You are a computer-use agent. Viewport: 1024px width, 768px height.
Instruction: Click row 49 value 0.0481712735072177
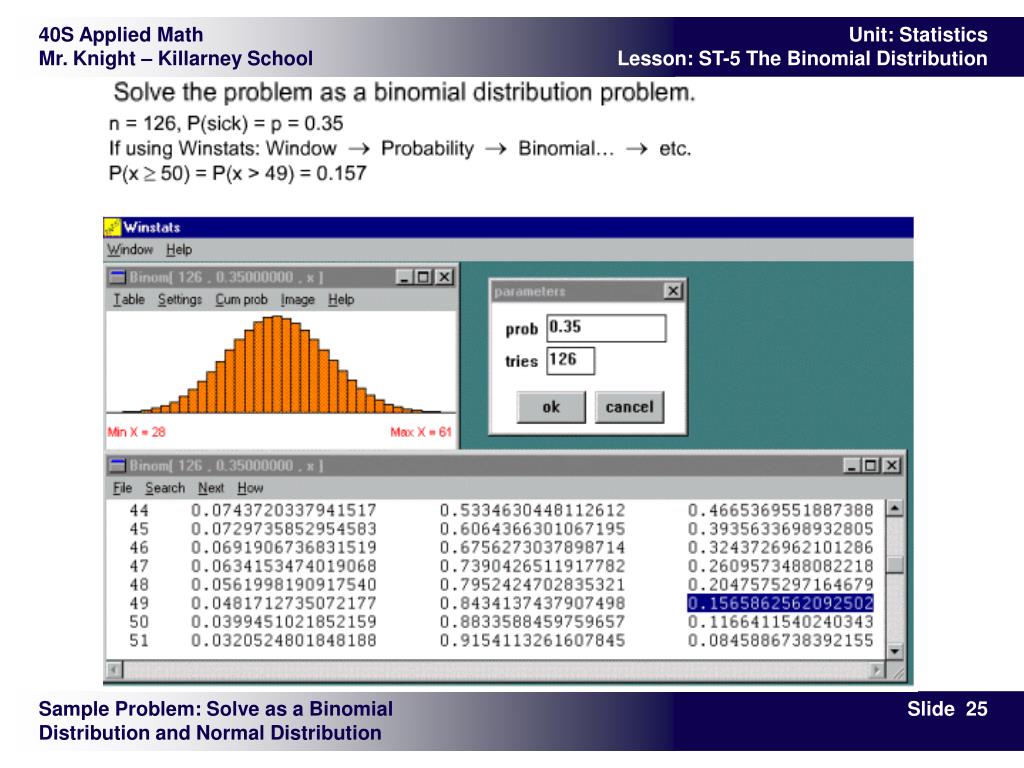(x=283, y=603)
